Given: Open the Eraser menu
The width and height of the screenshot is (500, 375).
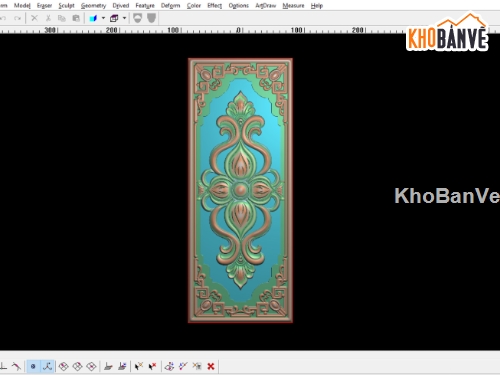Looking at the screenshot, I should pos(44,6).
